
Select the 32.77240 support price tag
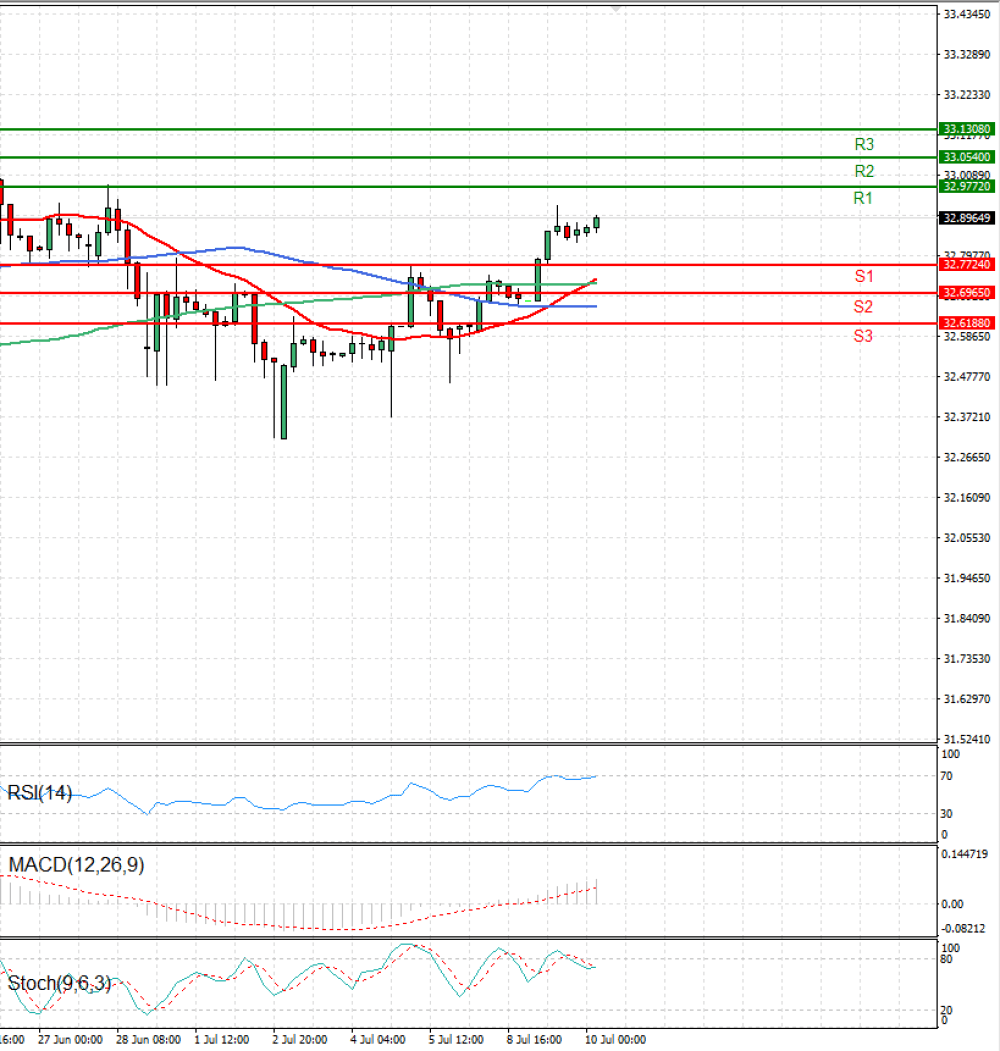[966, 264]
